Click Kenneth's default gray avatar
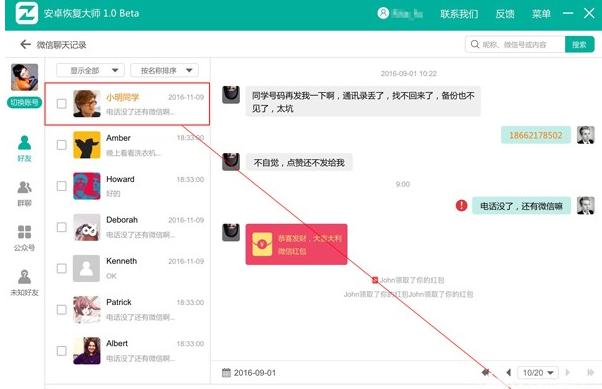Image resolution: width=602 pixels, height=389 pixels. tap(87, 268)
